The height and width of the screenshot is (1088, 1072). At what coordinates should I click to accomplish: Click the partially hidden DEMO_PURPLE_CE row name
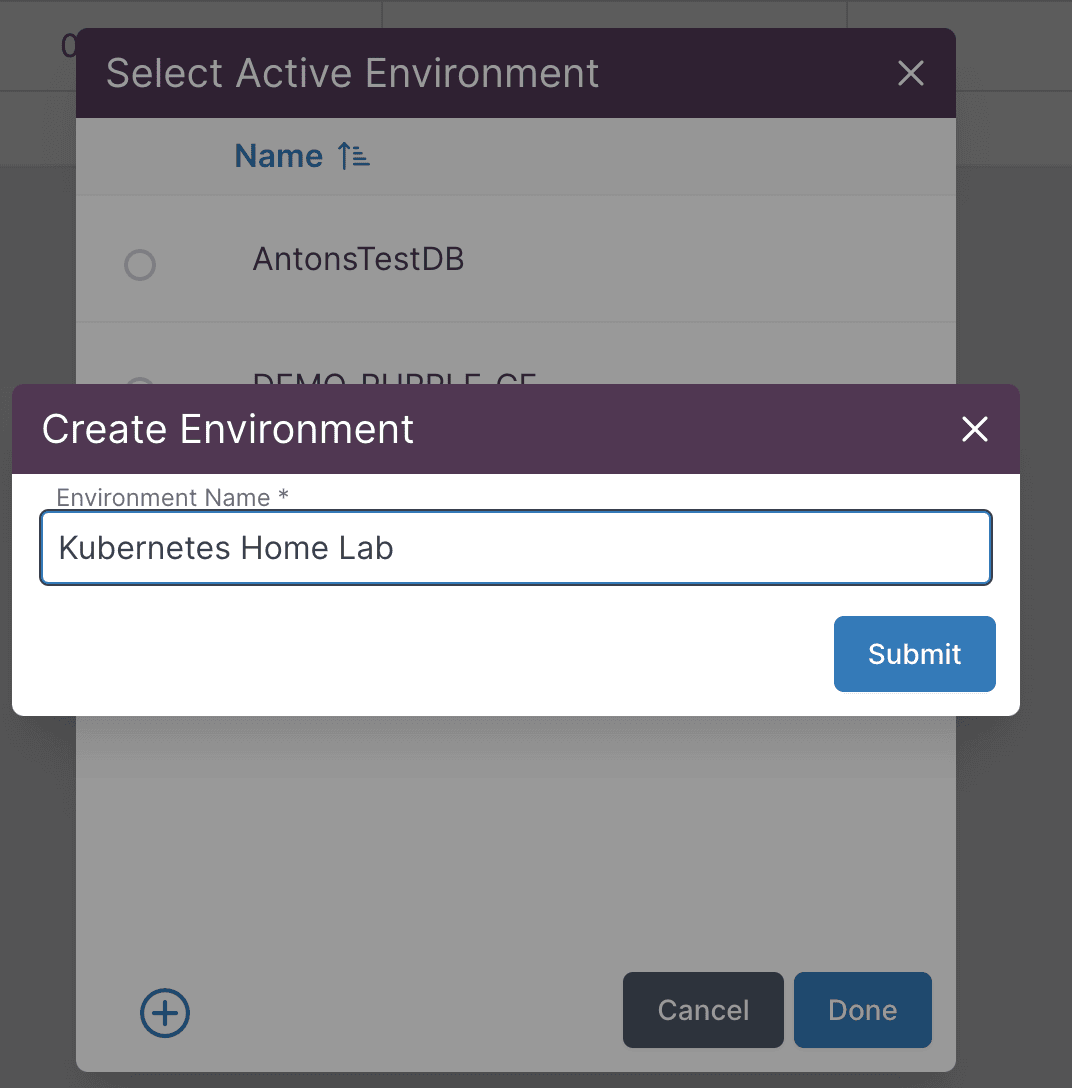pyautogui.click(x=394, y=379)
